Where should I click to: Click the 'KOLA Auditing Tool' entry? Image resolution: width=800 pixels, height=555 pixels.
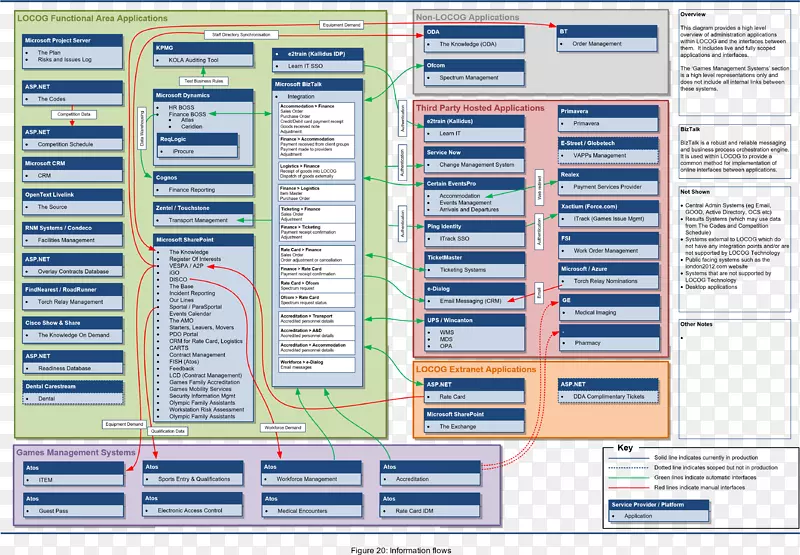pyautogui.click(x=193, y=60)
